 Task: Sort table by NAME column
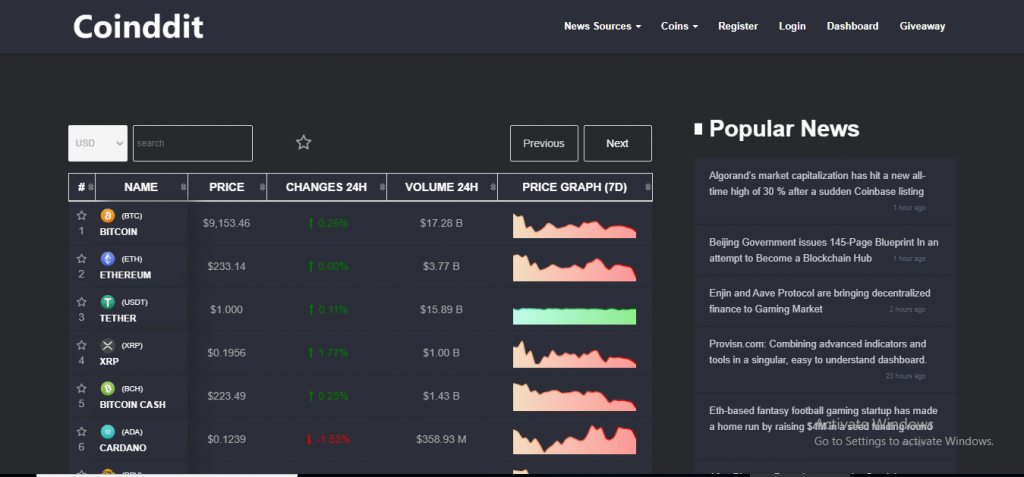click(141, 188)
